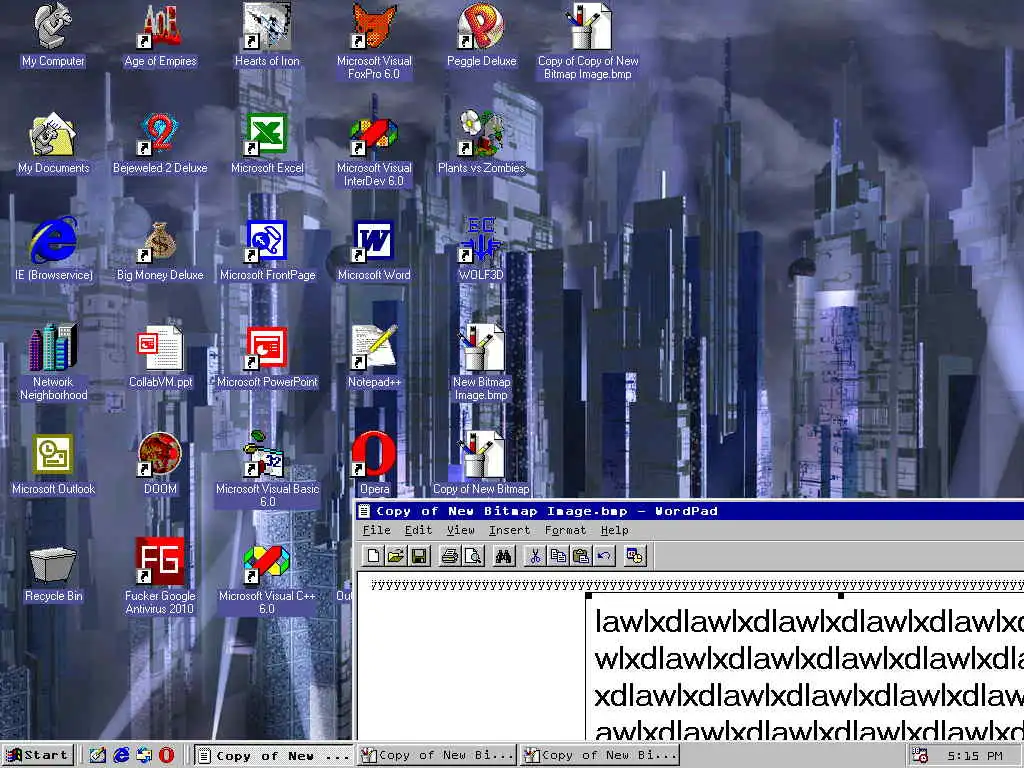1024x768 pixels.
Task: Select Microsoft Visual FoxPro 6.0 icon
Action: point(374,40)
